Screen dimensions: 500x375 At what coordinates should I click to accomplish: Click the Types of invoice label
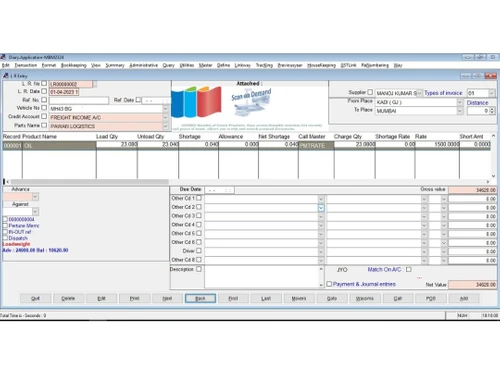[x=443, y=93]
